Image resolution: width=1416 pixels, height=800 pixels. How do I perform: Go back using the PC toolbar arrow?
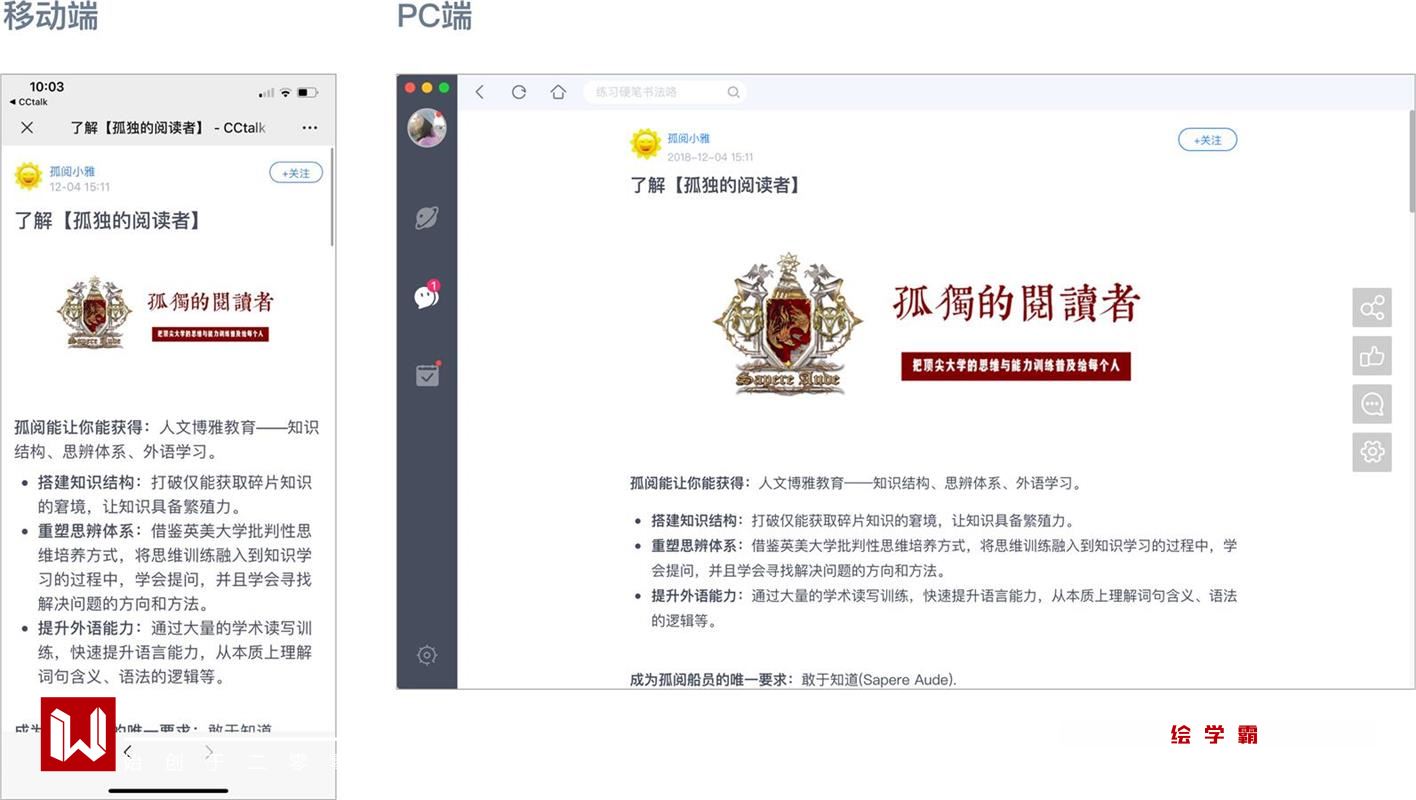click(480, 92)
